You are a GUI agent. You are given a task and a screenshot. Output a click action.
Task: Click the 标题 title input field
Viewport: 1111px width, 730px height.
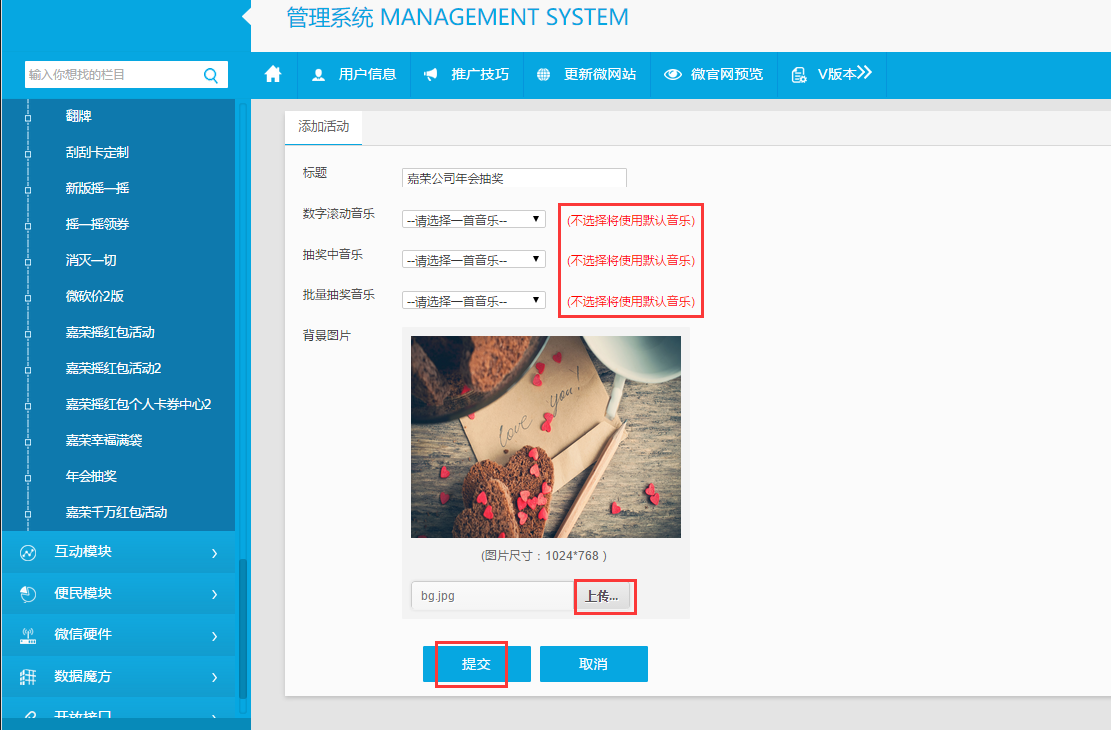point(514,178)
